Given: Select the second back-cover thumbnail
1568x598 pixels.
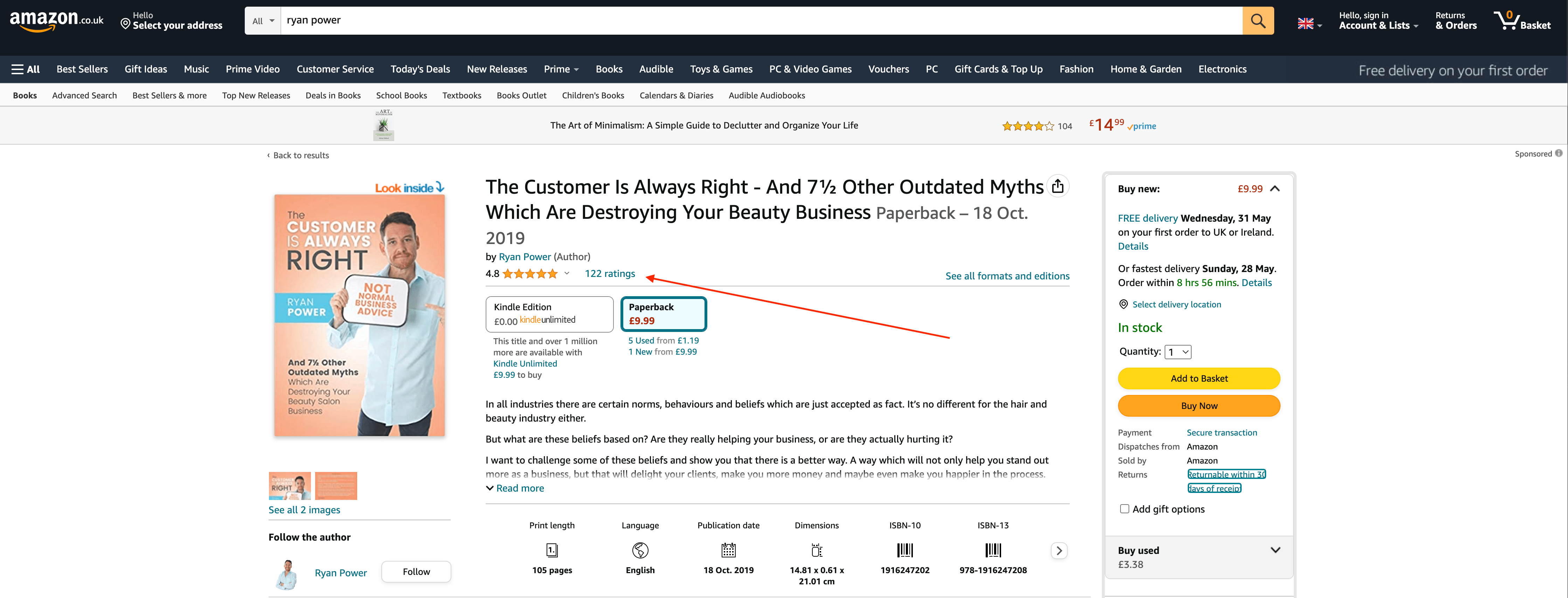Looking at the screenshot, I should point(335,486).
